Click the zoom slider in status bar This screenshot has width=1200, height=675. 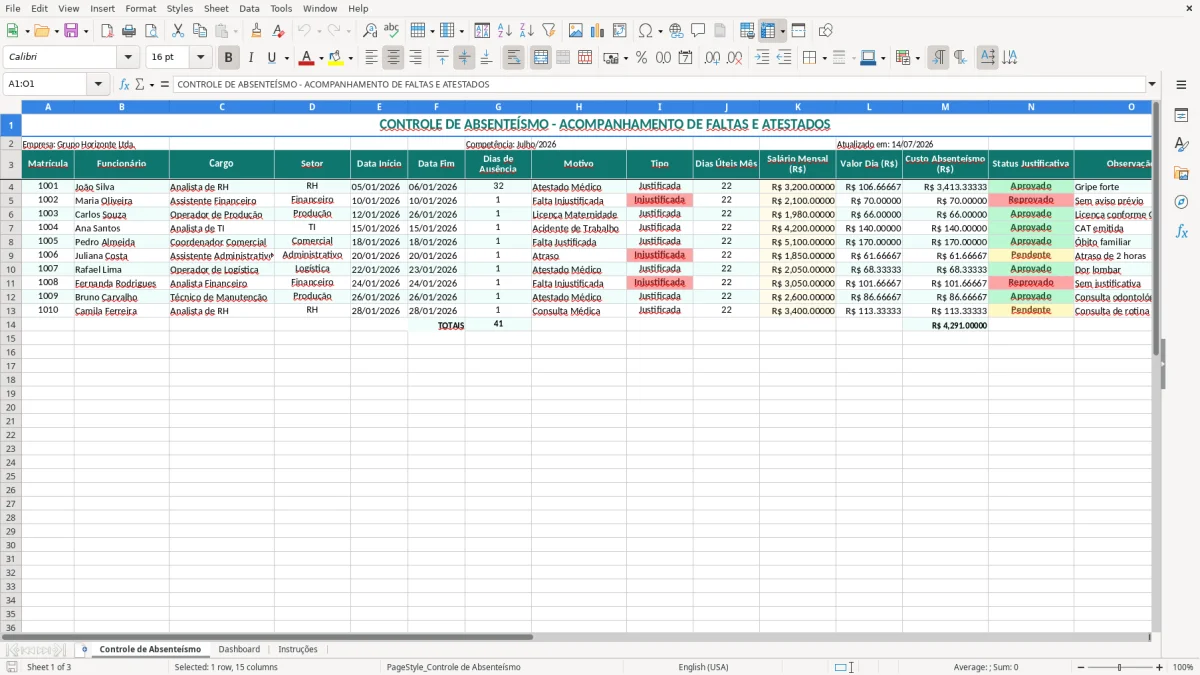click(x=1120, y=667)
